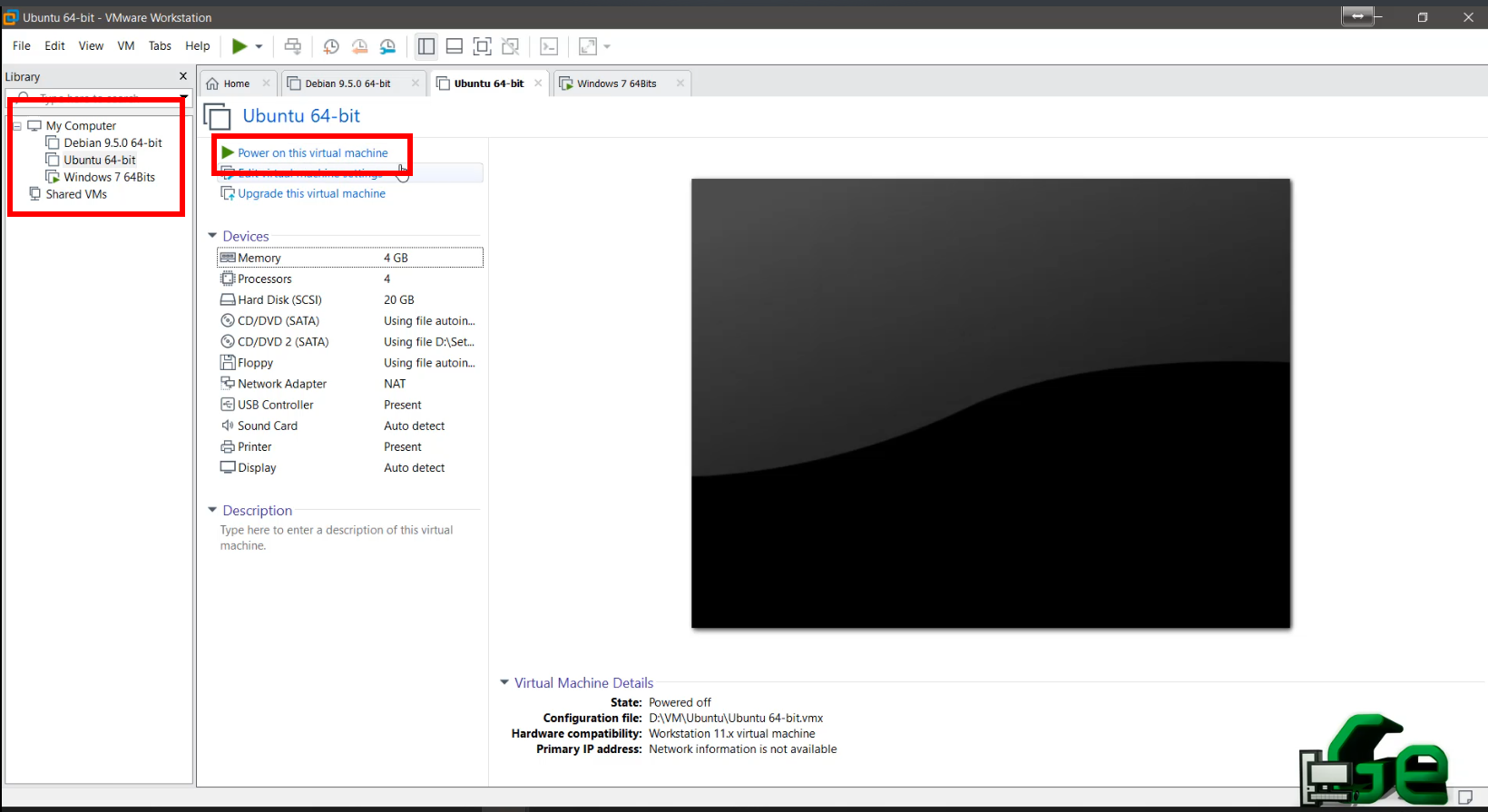1488x812 pixels.
Task: Close the Debian 9.5.0 64-bit tab
Action: 416,83
